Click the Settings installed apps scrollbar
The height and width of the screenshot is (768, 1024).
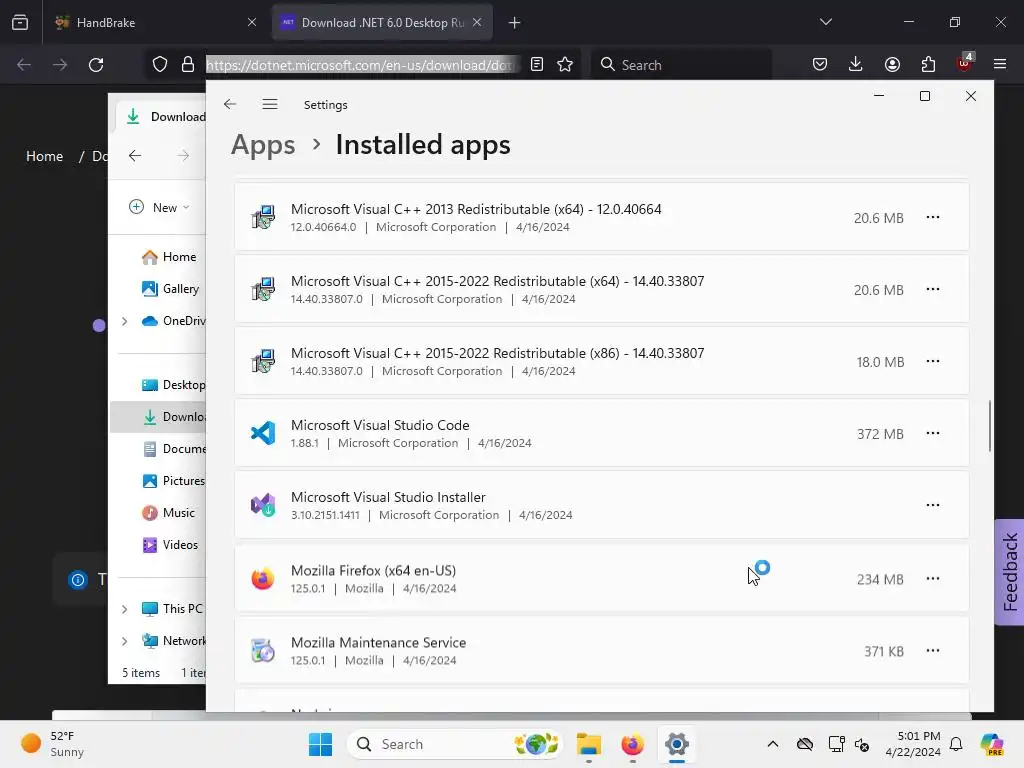pos(989,426)
